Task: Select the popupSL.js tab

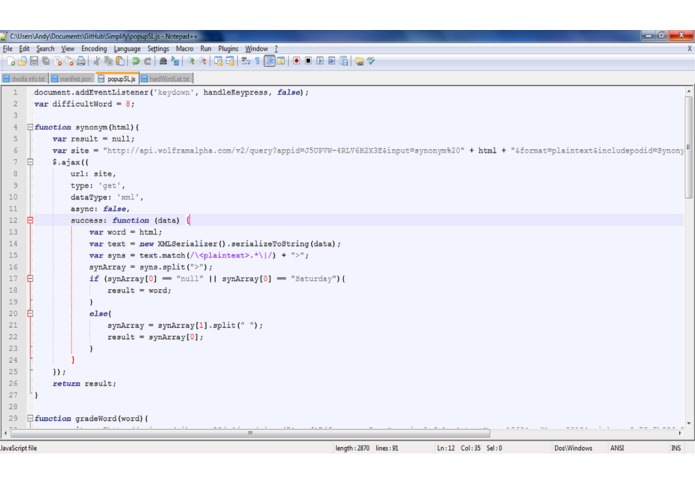Action: click(117, 78)
